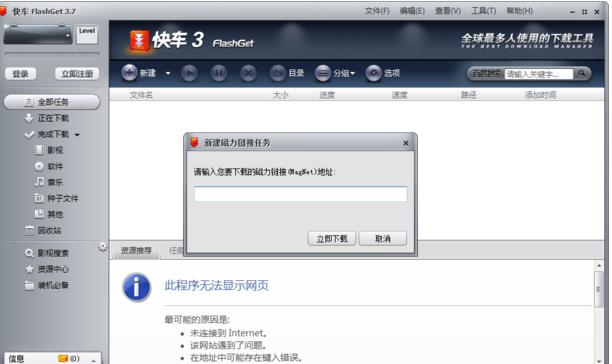
Task: Click the 未连接到 Internet text
Action: (228, 333)
